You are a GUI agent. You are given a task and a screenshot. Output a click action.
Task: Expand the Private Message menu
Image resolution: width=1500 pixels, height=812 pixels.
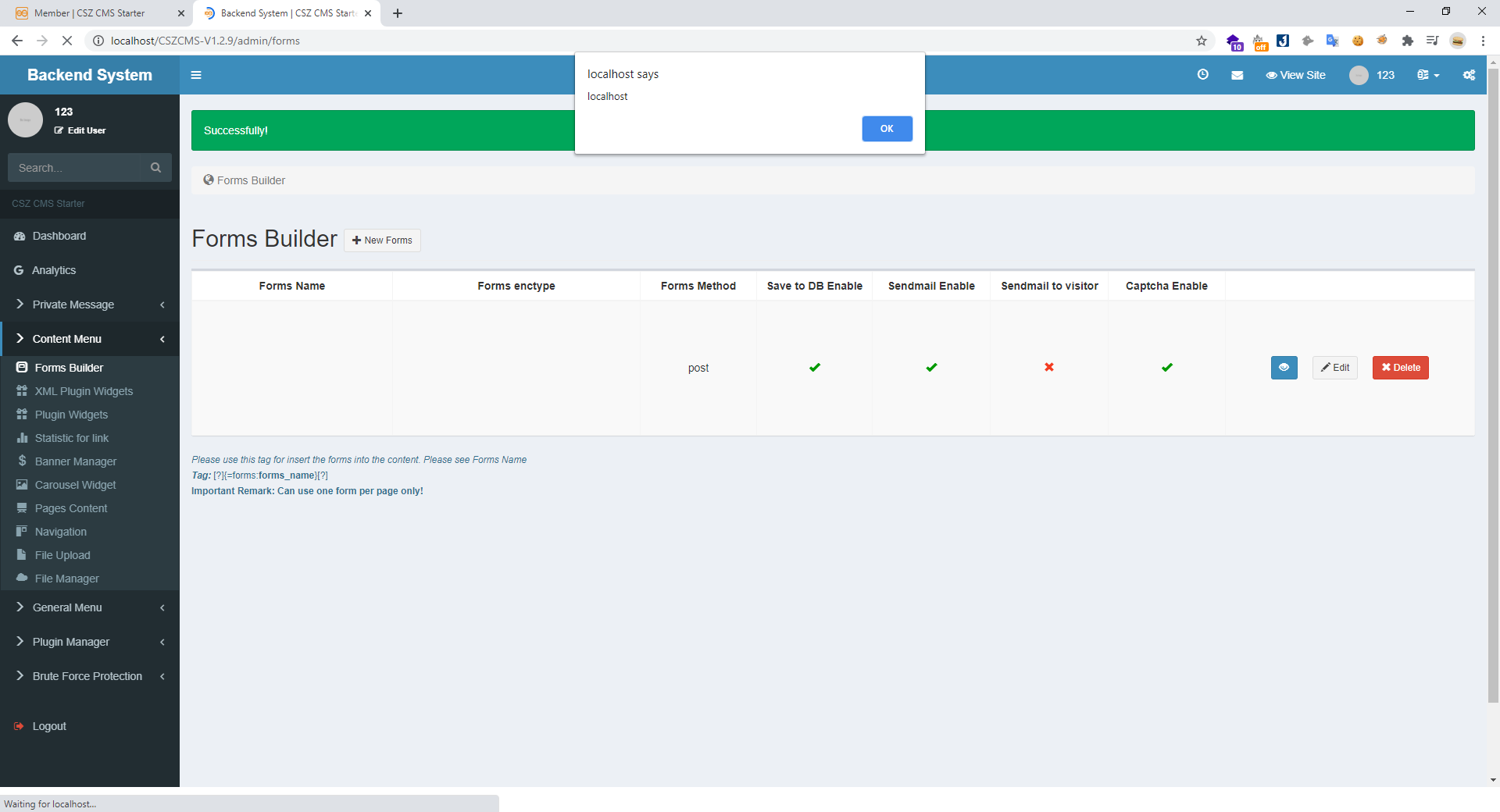pyautogui.click(x=90, y=304)
